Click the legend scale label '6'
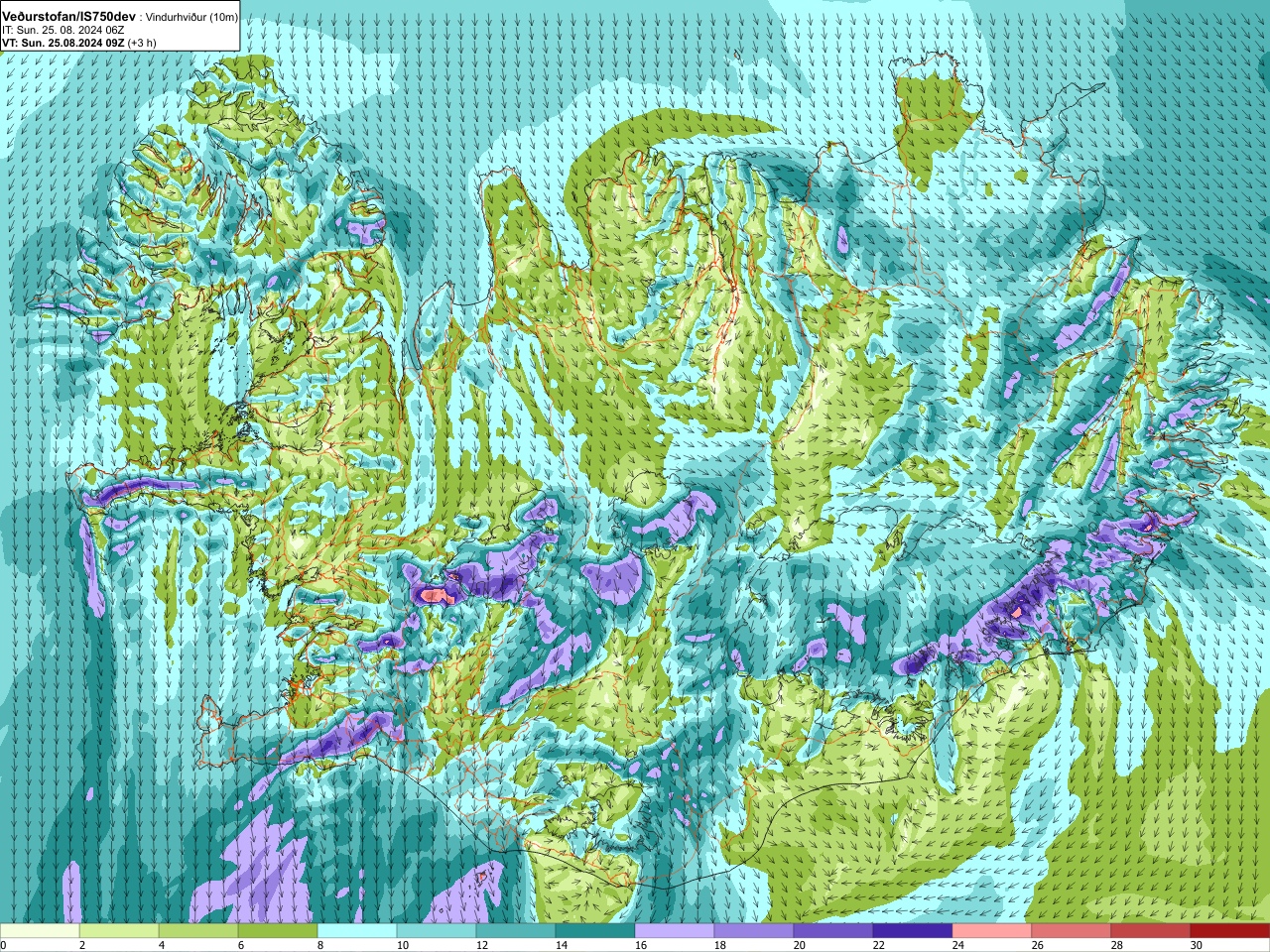This screenshot has width=1270, height=952. tap(241, 945)
